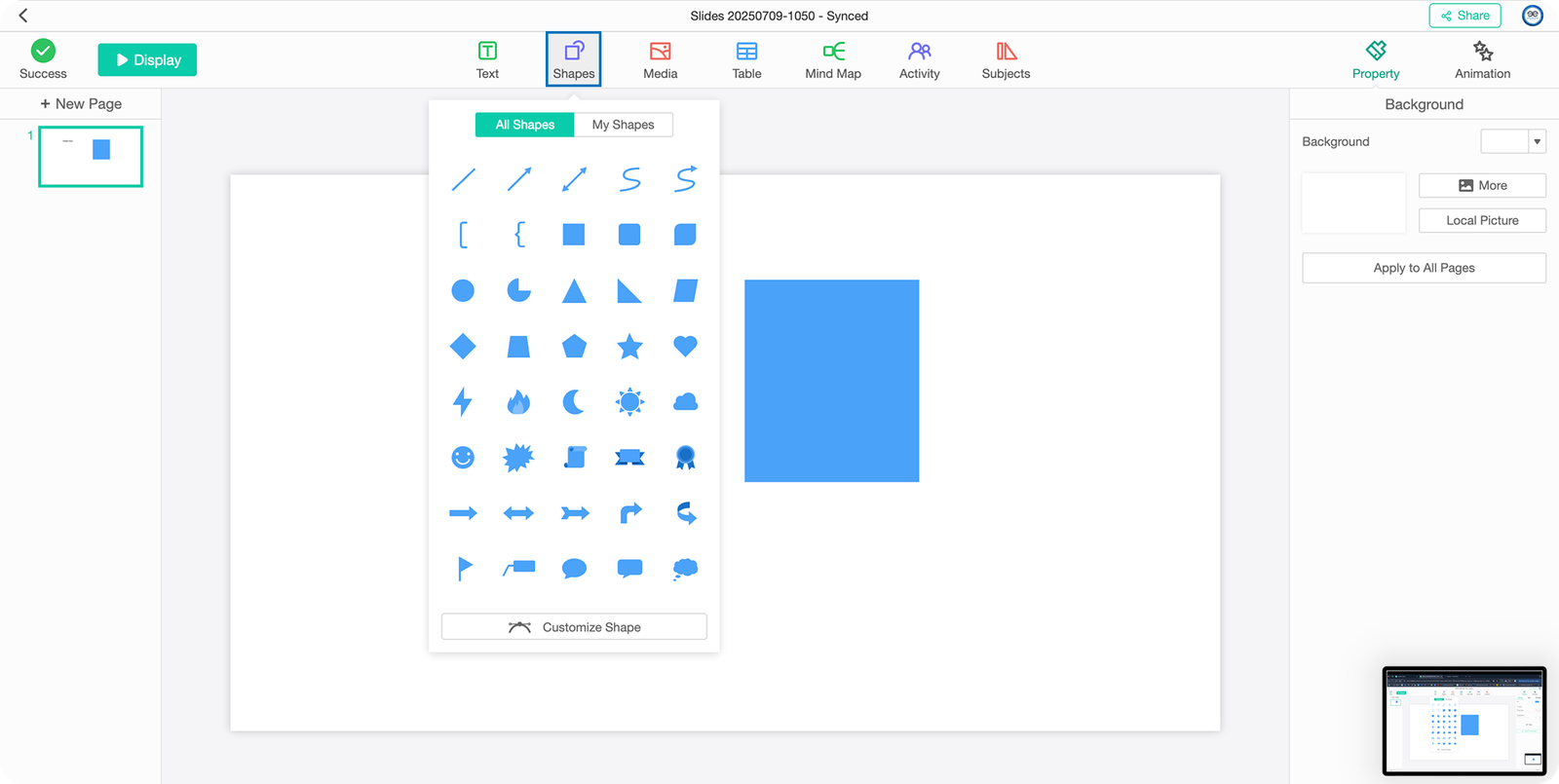
Task: Click the Background color swatch box
Action: tap(1504, 142)
